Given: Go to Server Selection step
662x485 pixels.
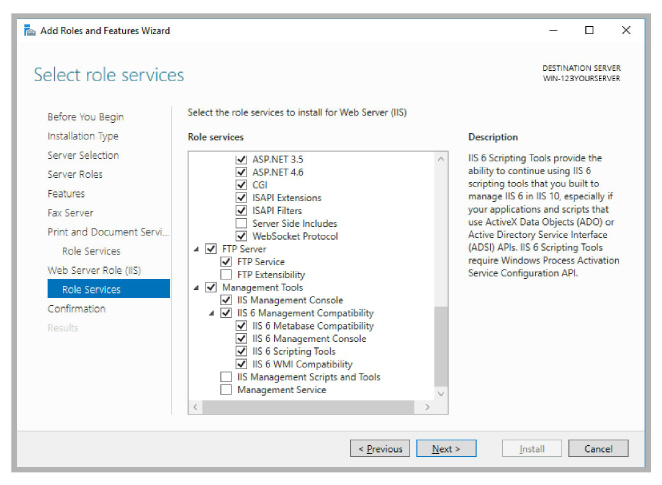Looking at the screenshot, I should coord(83,155).
